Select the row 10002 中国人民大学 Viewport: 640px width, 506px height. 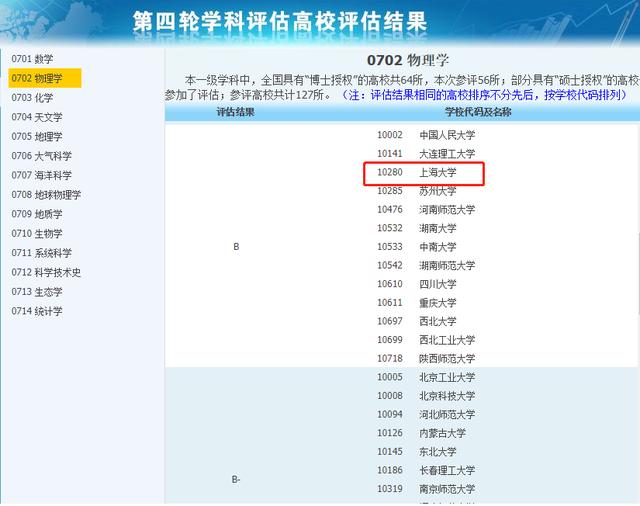click(x=426, y=135)
